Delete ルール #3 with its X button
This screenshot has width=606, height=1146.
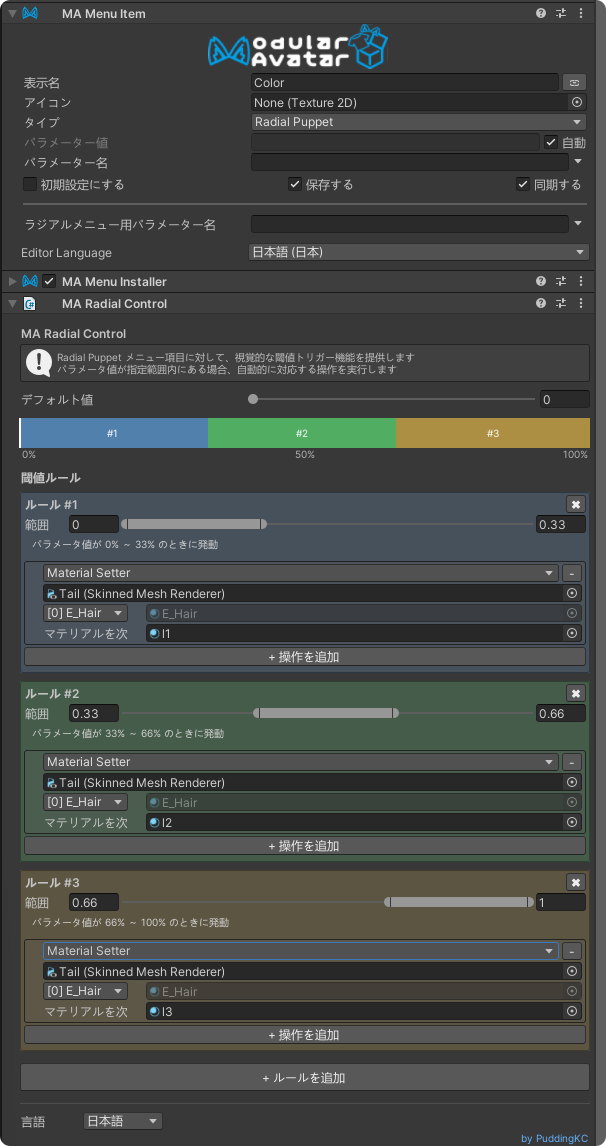tap(576, 883)
